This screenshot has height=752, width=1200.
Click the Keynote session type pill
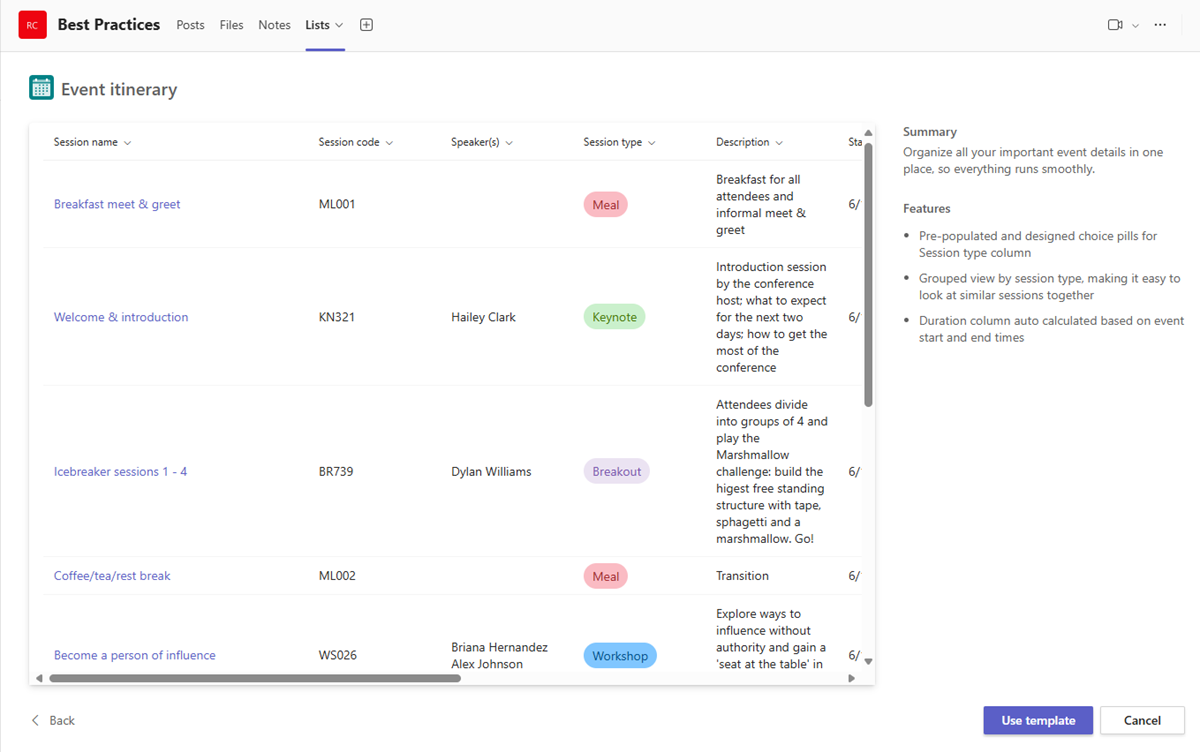click(x=614, y=317)
